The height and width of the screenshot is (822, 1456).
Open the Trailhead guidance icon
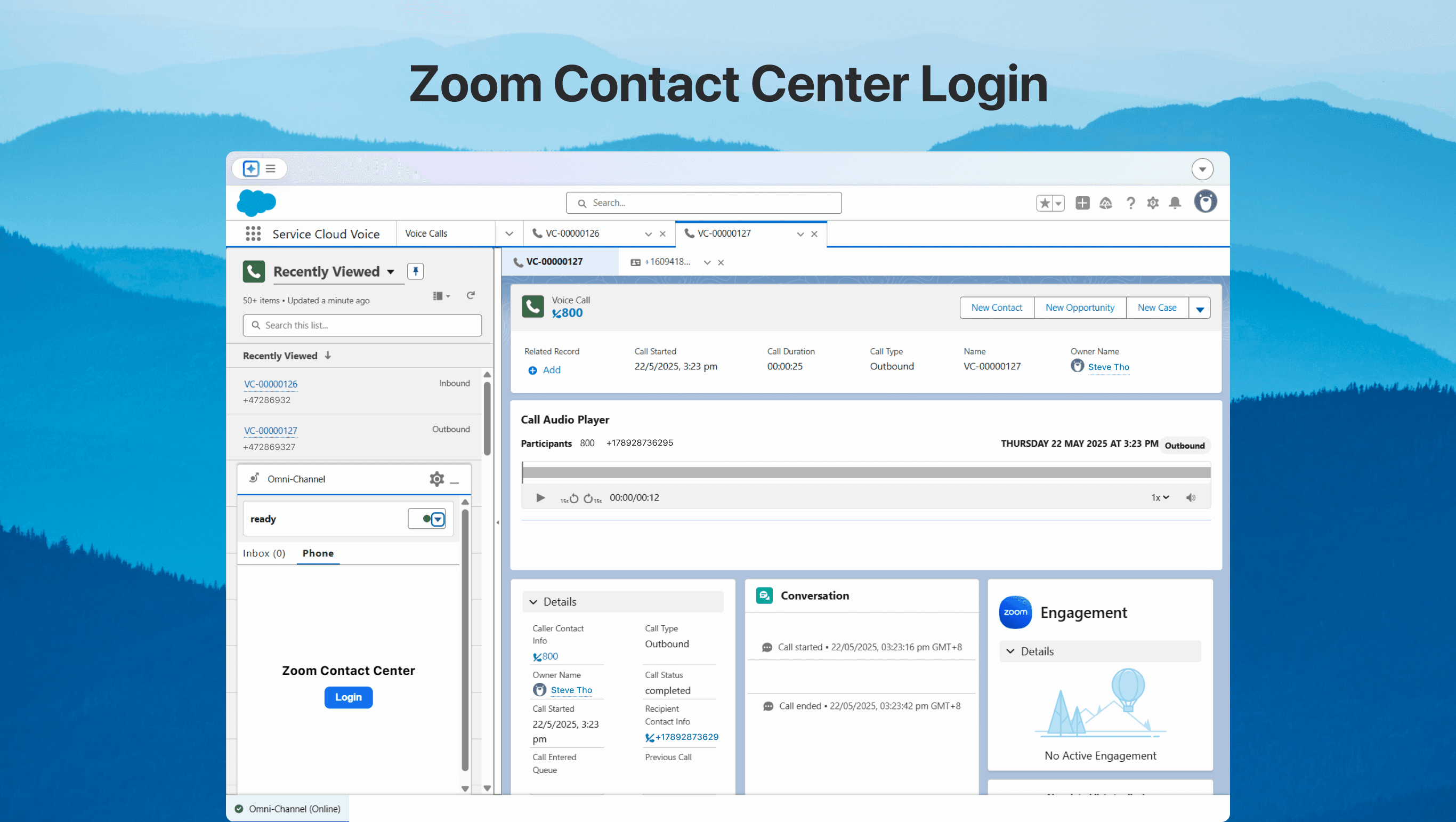[1105, 203]
